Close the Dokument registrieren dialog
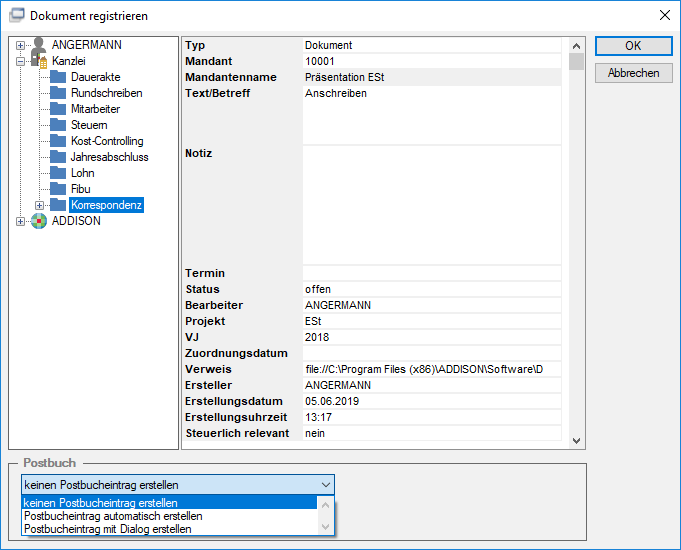Image resolution: width=681 pixels, height=550 pixels. coord(664,15)
